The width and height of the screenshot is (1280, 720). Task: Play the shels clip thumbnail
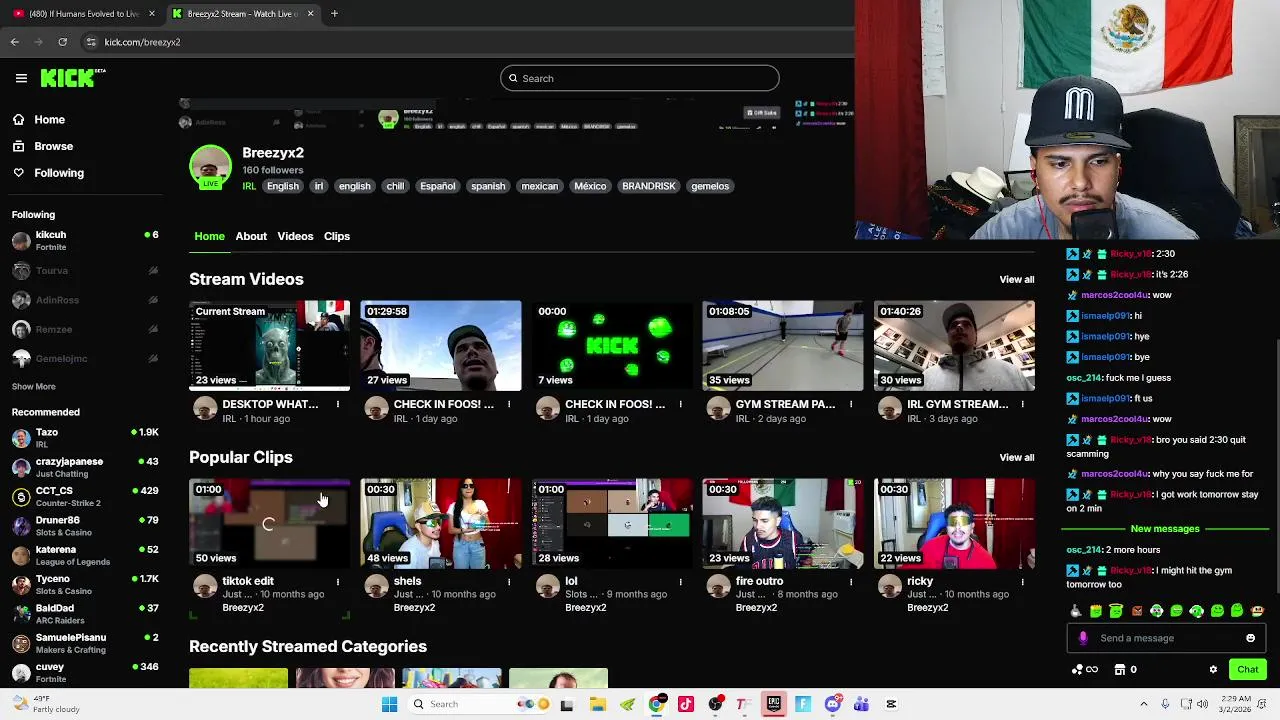(441, 523)
